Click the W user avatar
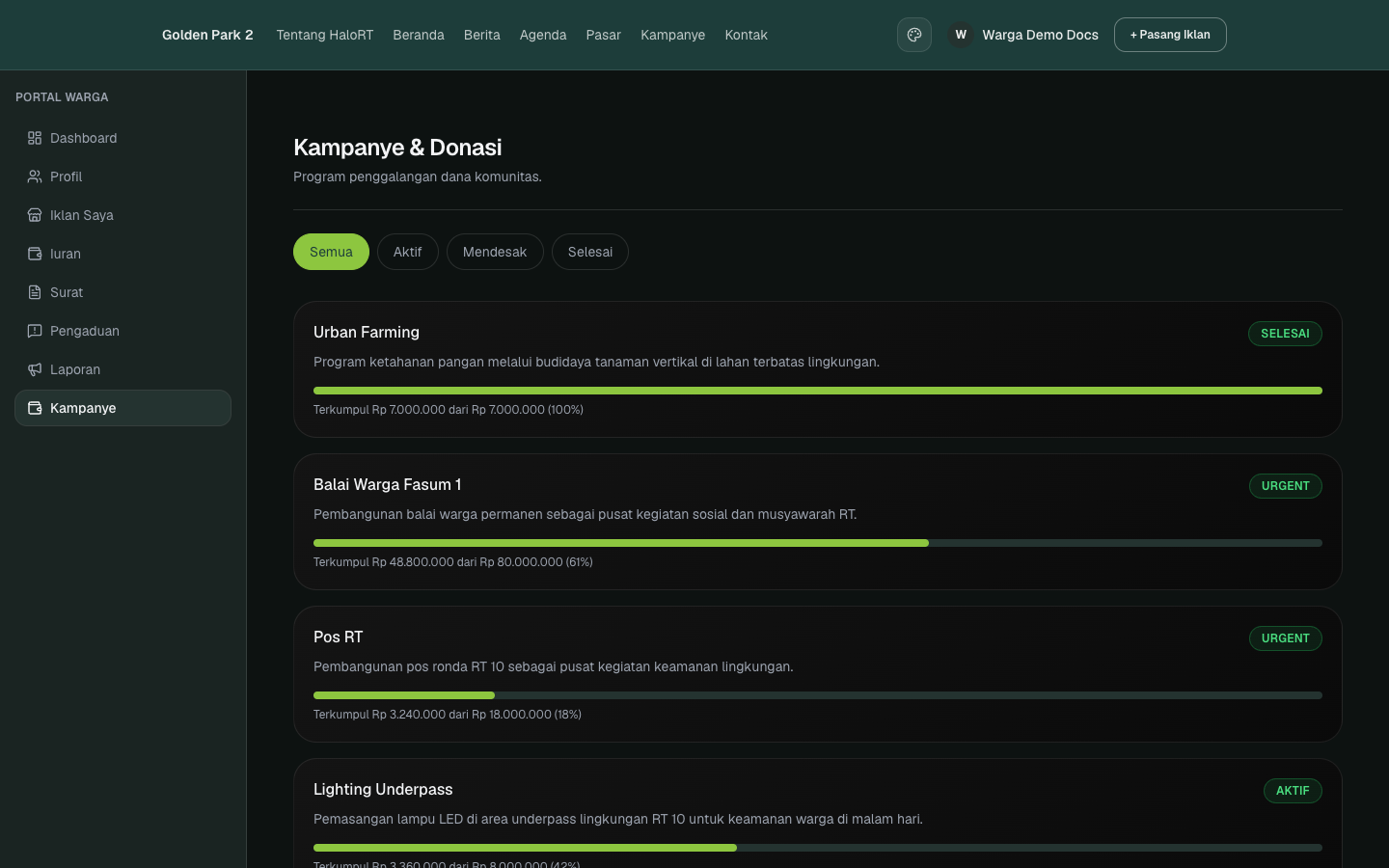 [961, 35]
